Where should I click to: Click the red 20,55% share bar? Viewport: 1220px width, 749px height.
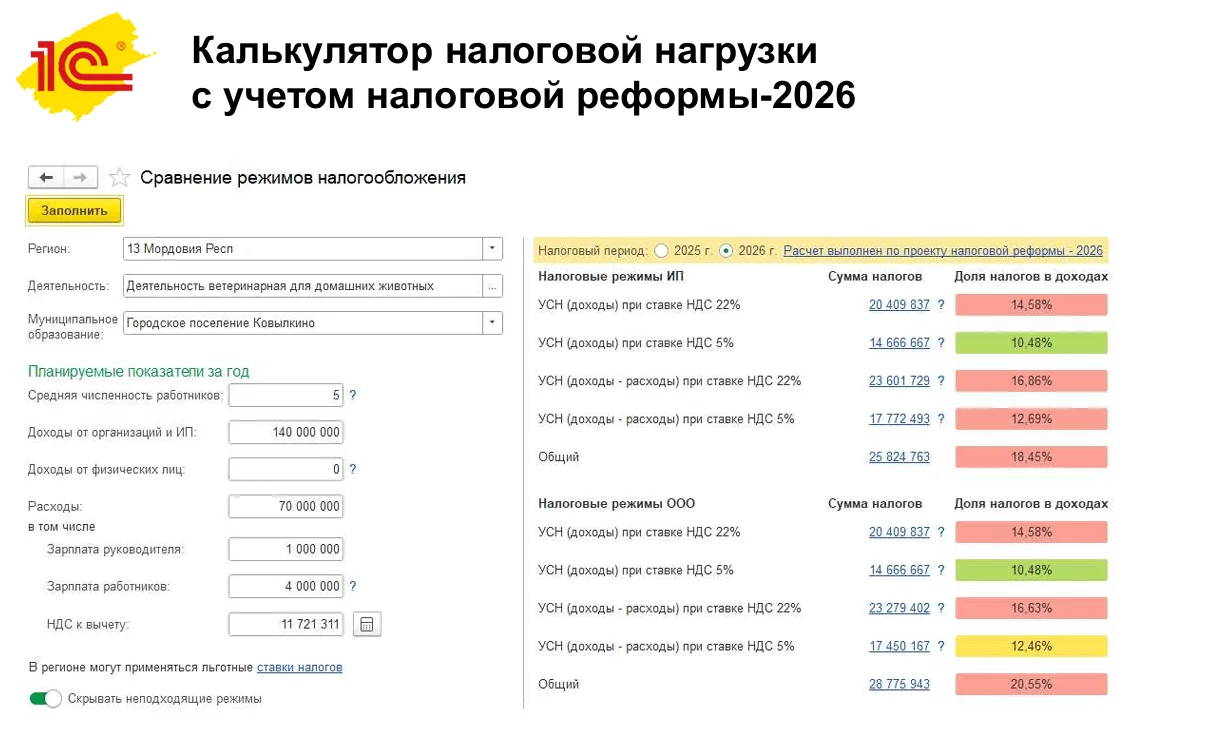coord(1031,684)
